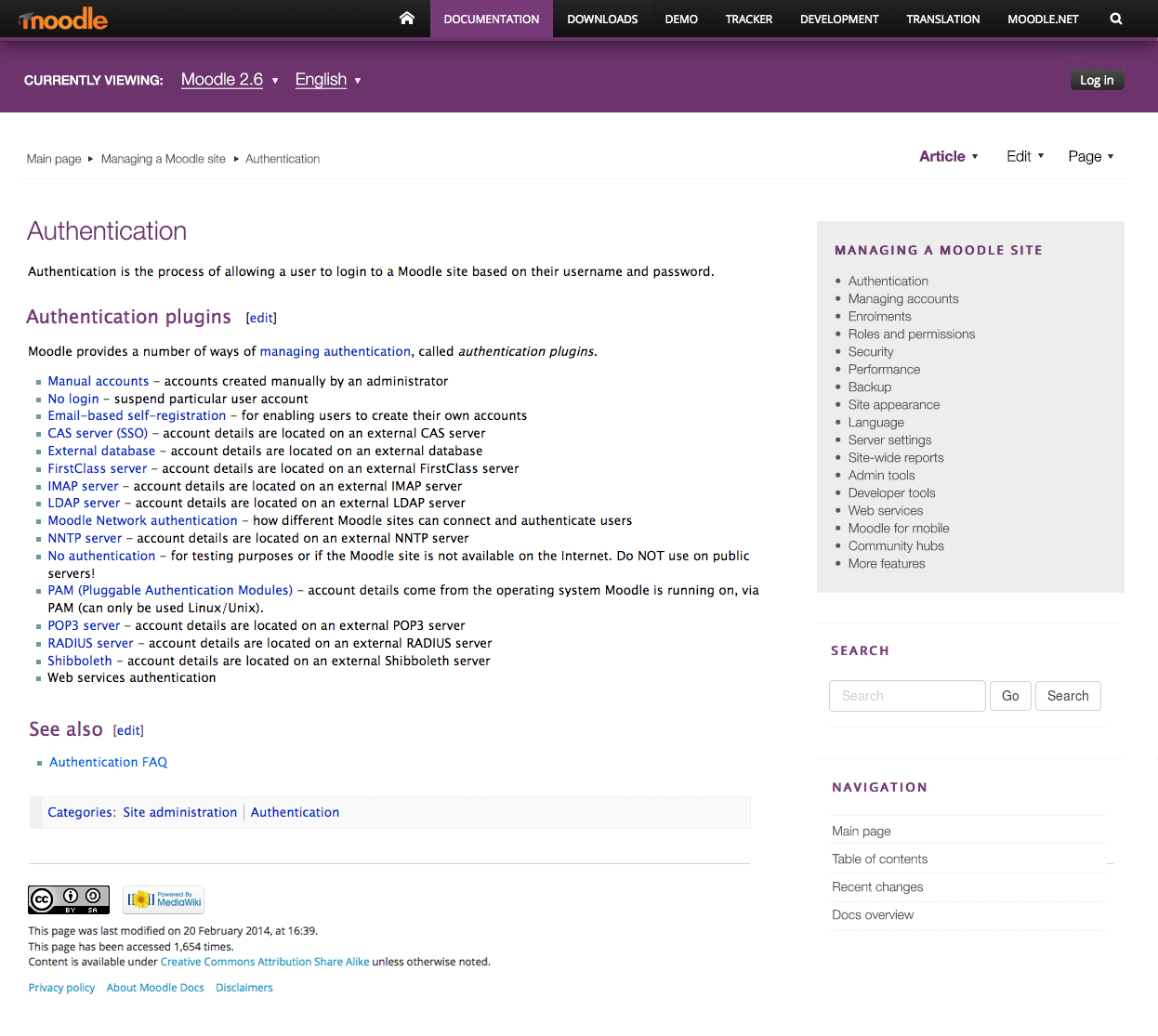Open the External database link
The image size is (1158, 1036).
(x=101, y=451)
